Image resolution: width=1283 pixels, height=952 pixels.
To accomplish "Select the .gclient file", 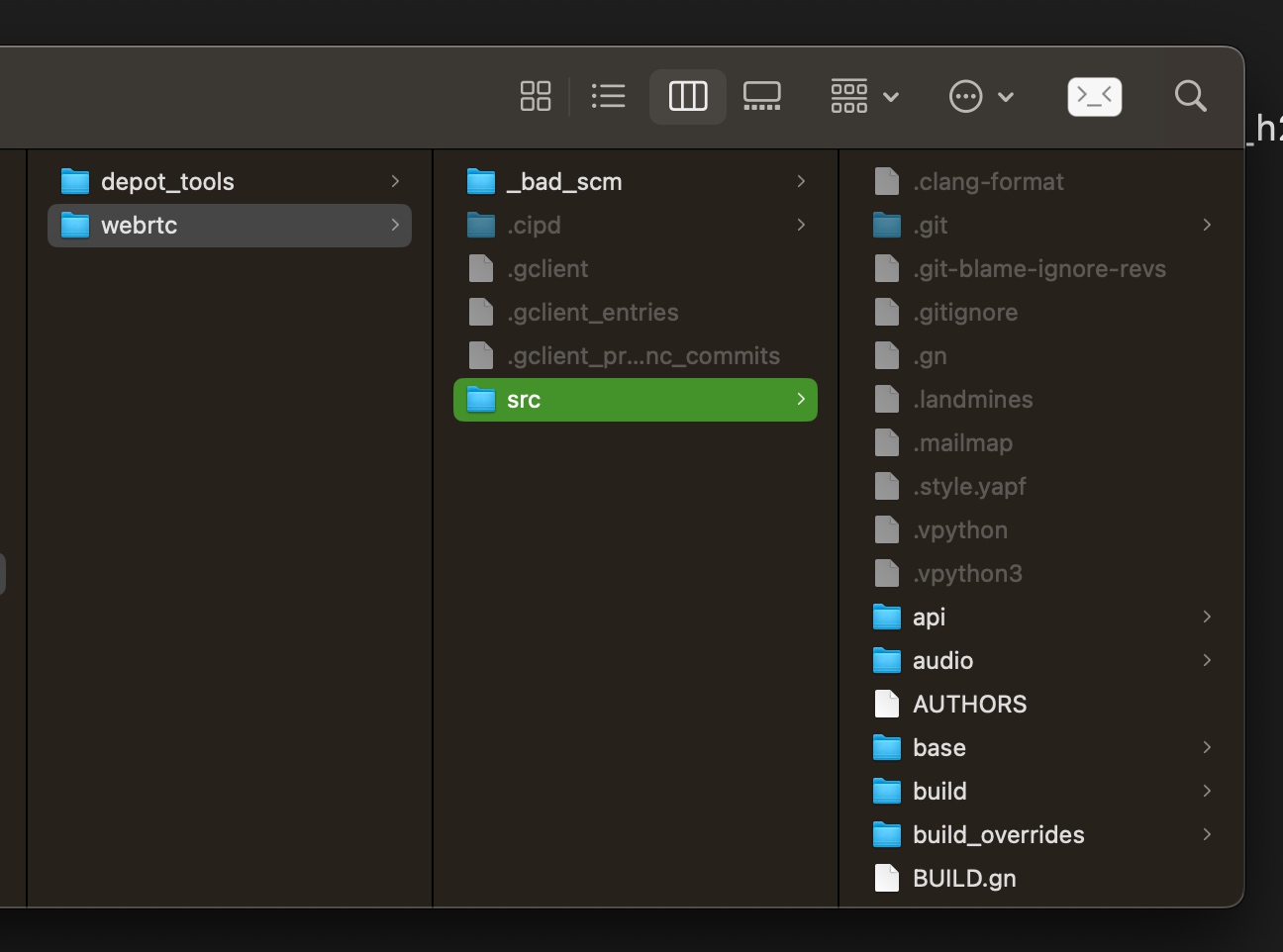I will click(x=547, y=269).
